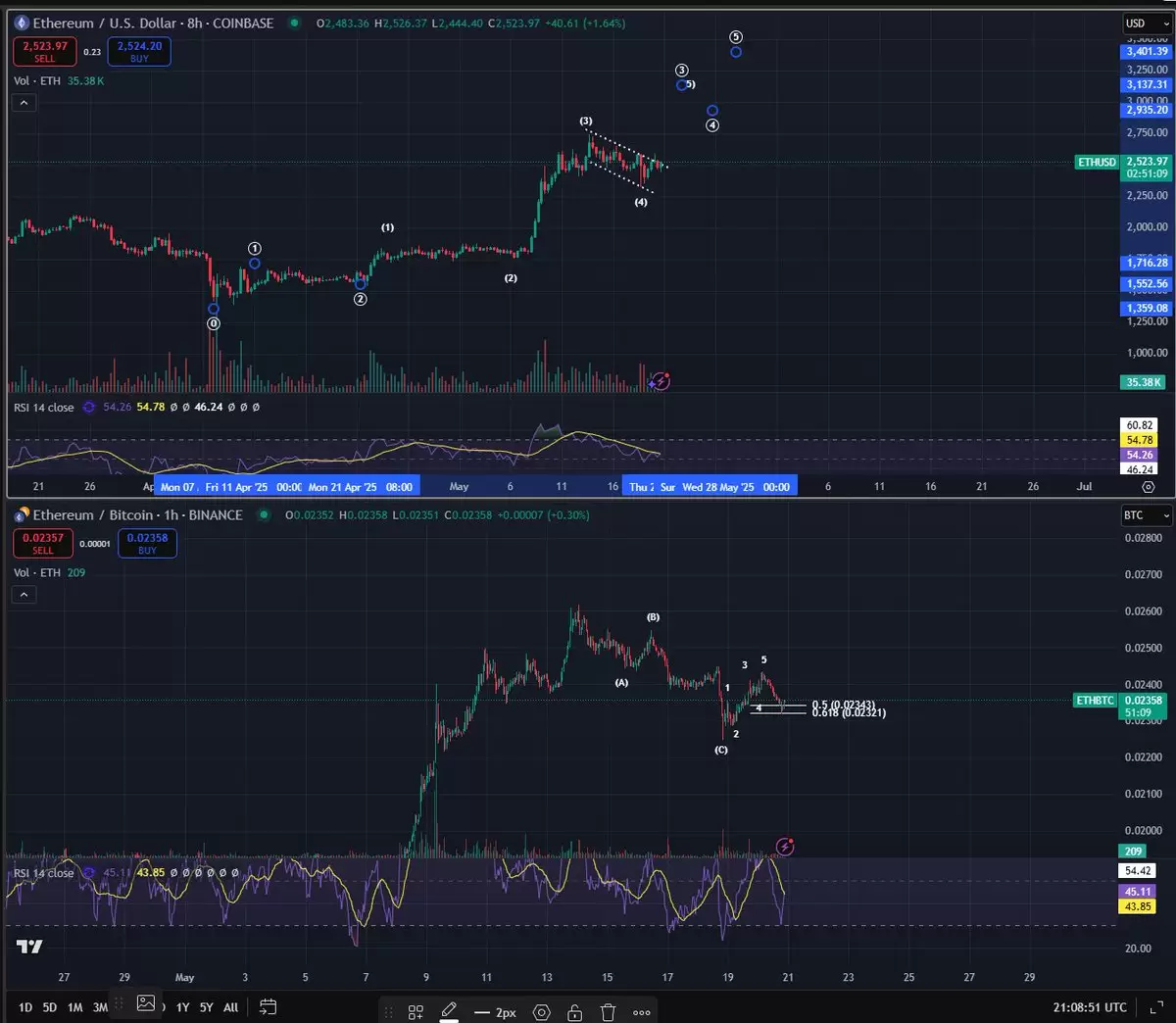Viewport: 1176px width, 1023px height.
Task: Select the 1Y time range
Action: tap(182, 1007)
